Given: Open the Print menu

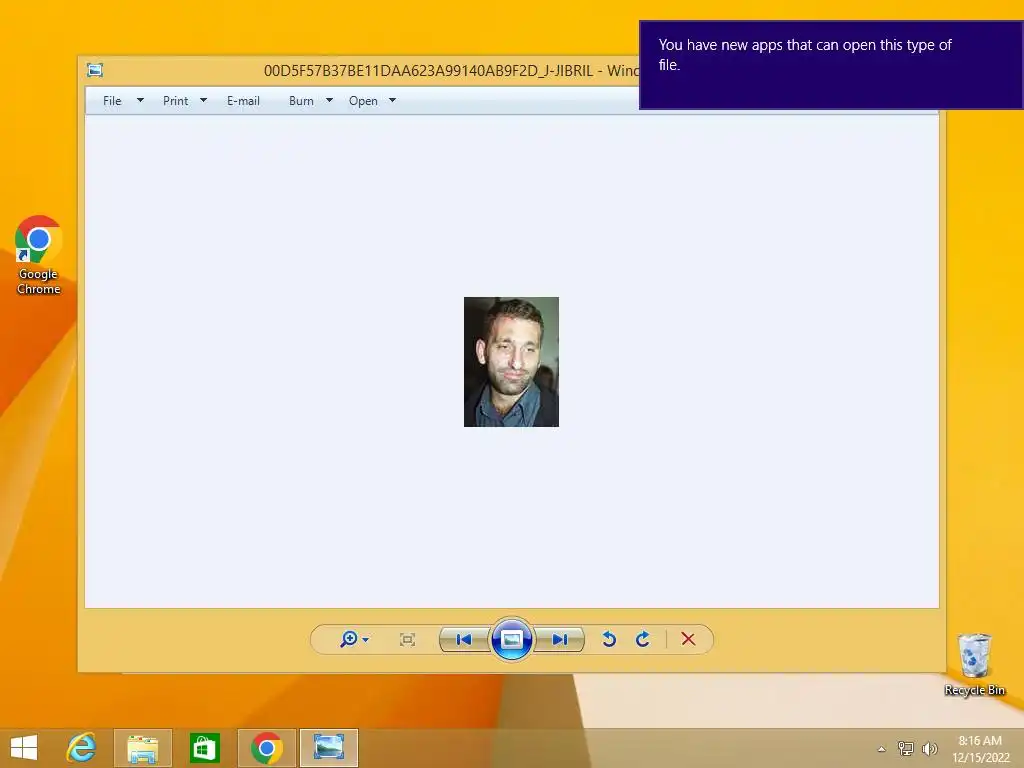Looking at the screenshot, I should point(176,101).
